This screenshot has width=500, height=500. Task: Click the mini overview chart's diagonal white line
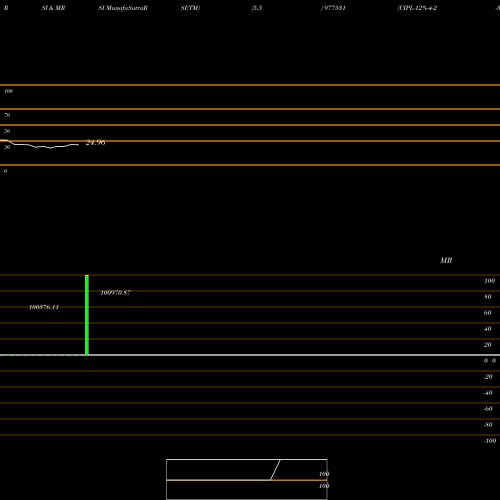[275, 470]
